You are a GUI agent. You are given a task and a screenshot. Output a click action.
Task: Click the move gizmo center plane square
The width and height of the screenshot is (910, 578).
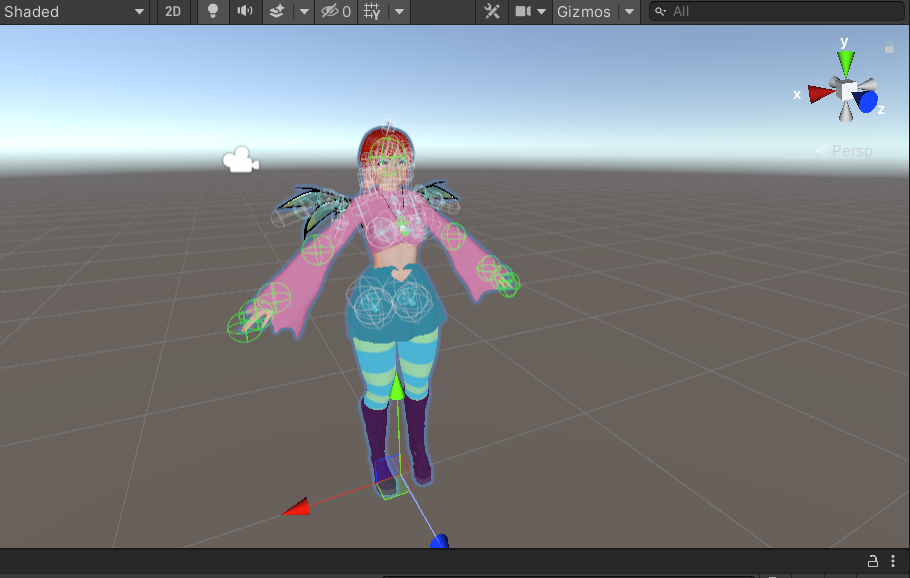[392, 477]
